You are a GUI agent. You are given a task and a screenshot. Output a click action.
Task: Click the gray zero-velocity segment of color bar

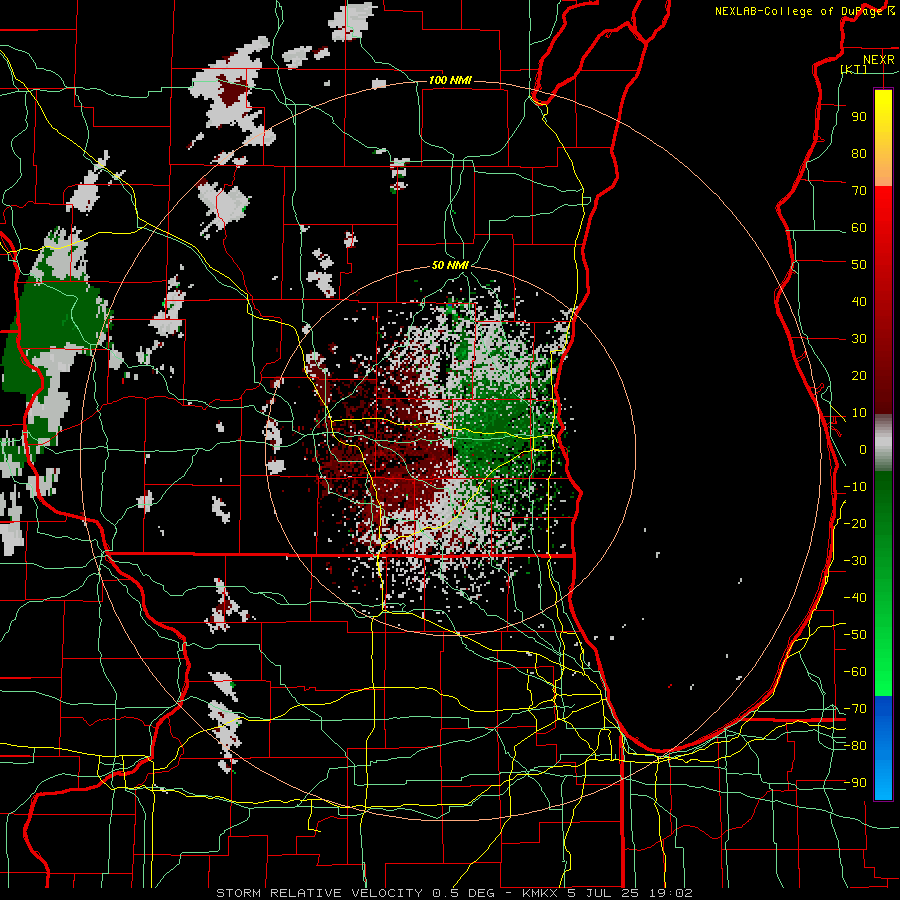883,443
